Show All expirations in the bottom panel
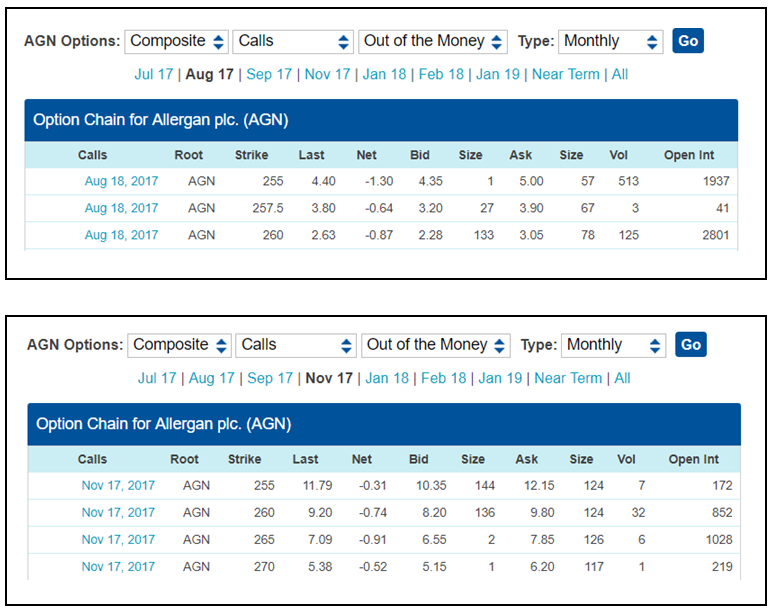The image size is (776, 616). (622, 378)
